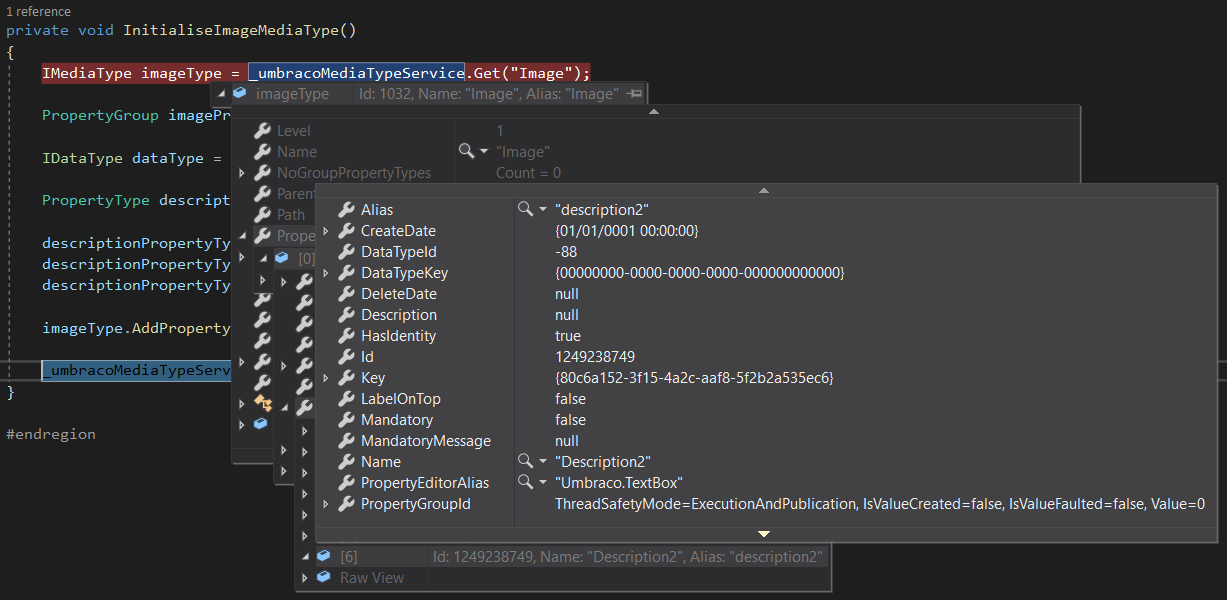Open the magnifier visualizer for "Image" Name
The image size is (1227, 600).
click(466, 152)
